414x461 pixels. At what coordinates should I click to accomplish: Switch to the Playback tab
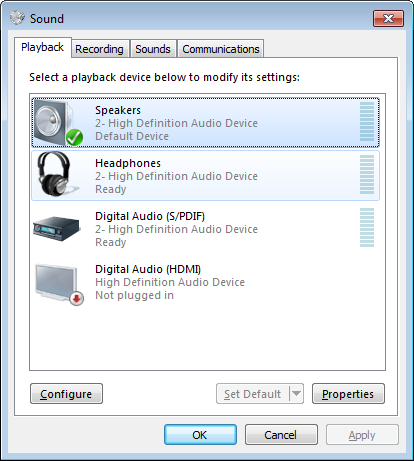(x=43, y=47)
